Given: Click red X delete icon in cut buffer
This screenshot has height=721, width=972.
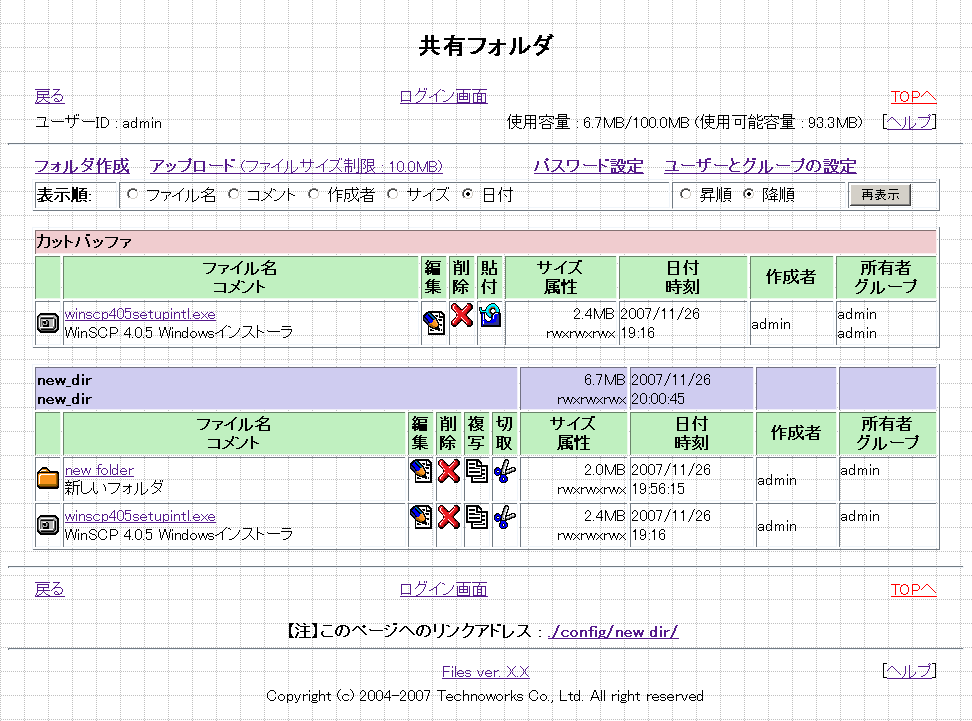Looking at the screenshot, I should coord(461,316).
